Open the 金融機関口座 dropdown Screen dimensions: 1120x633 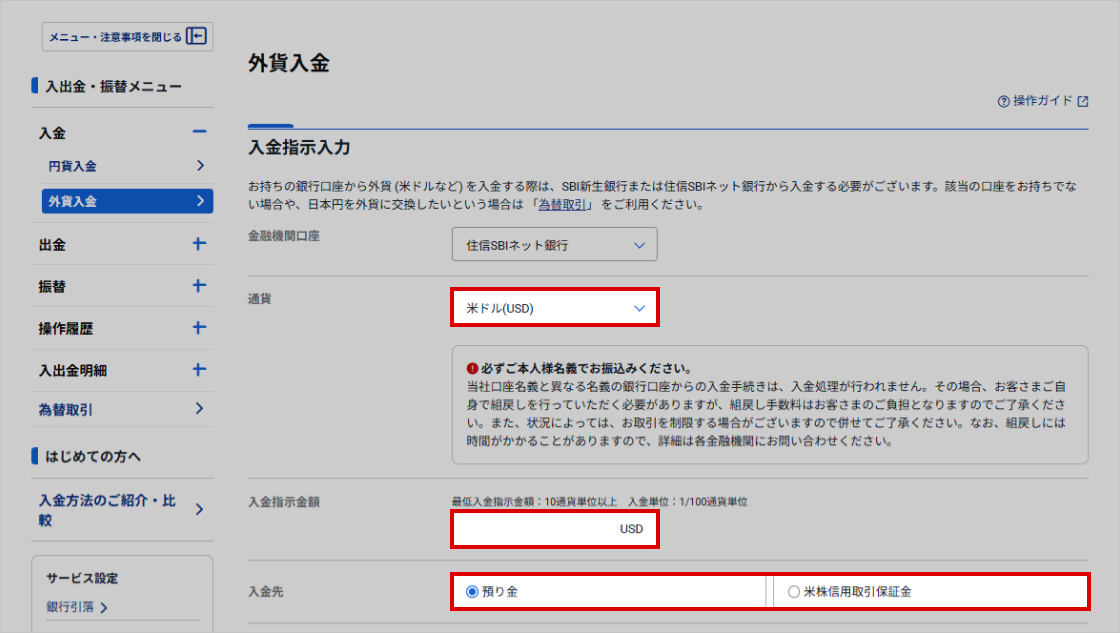[554, 245]
